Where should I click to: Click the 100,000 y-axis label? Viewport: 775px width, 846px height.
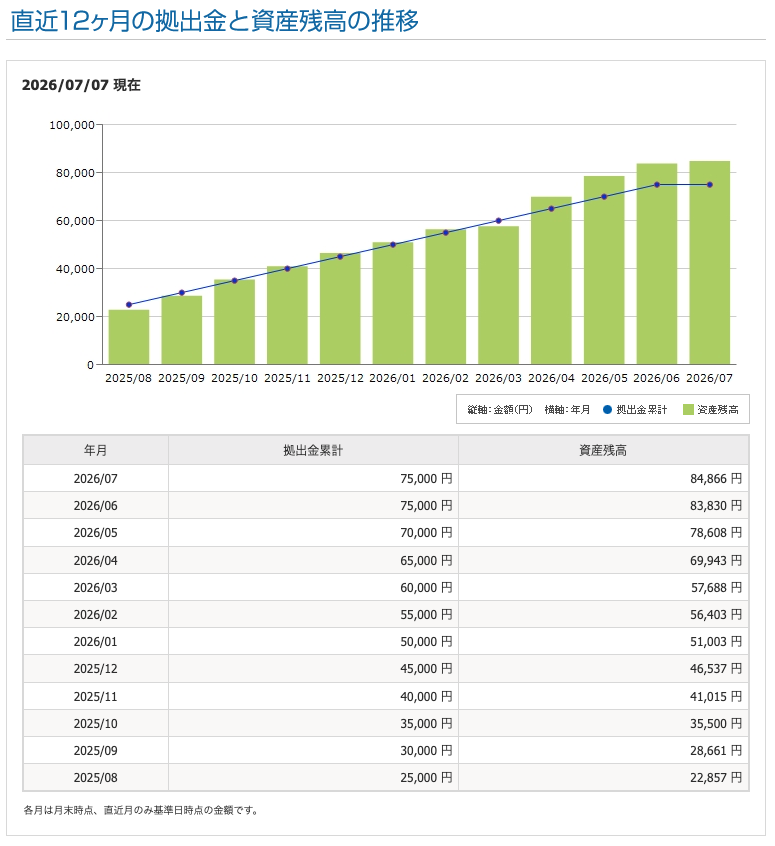coord(72,125)
